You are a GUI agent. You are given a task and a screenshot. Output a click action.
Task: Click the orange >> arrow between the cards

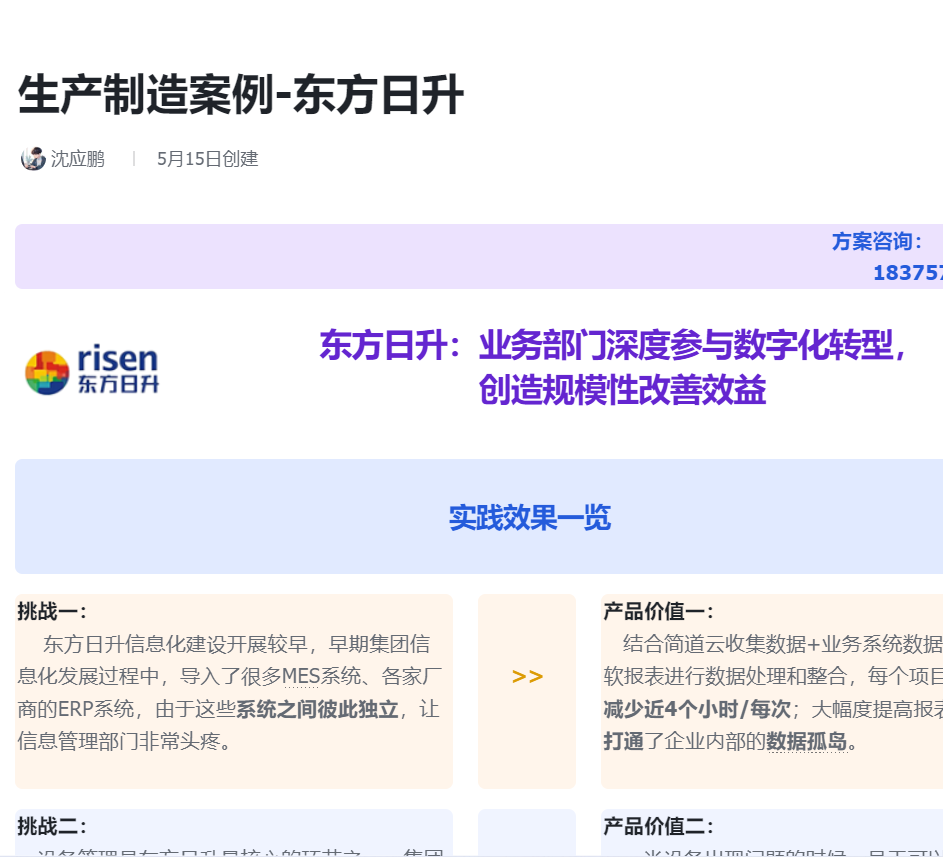(527, 677)
